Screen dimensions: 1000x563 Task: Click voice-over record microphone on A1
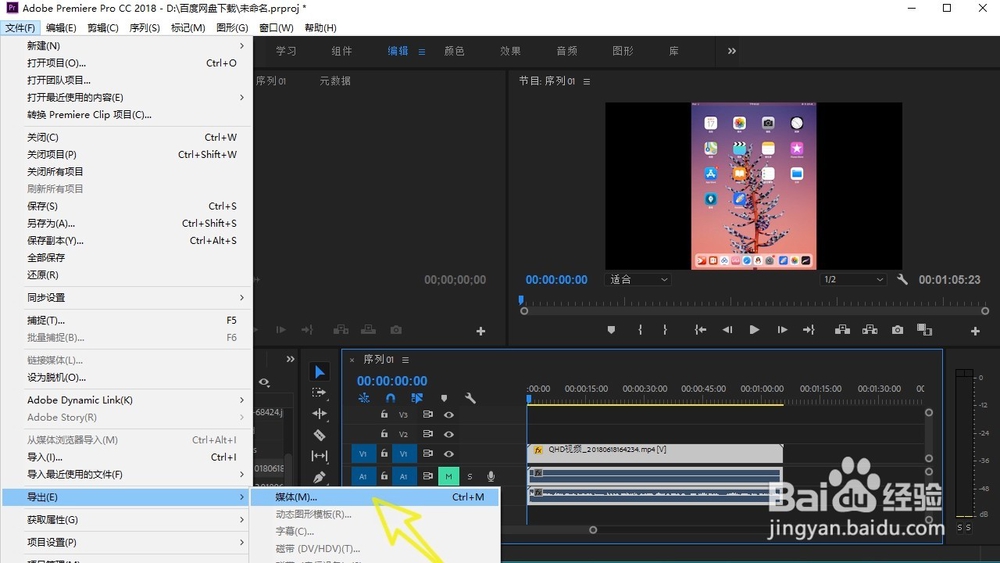pos(490,476)
